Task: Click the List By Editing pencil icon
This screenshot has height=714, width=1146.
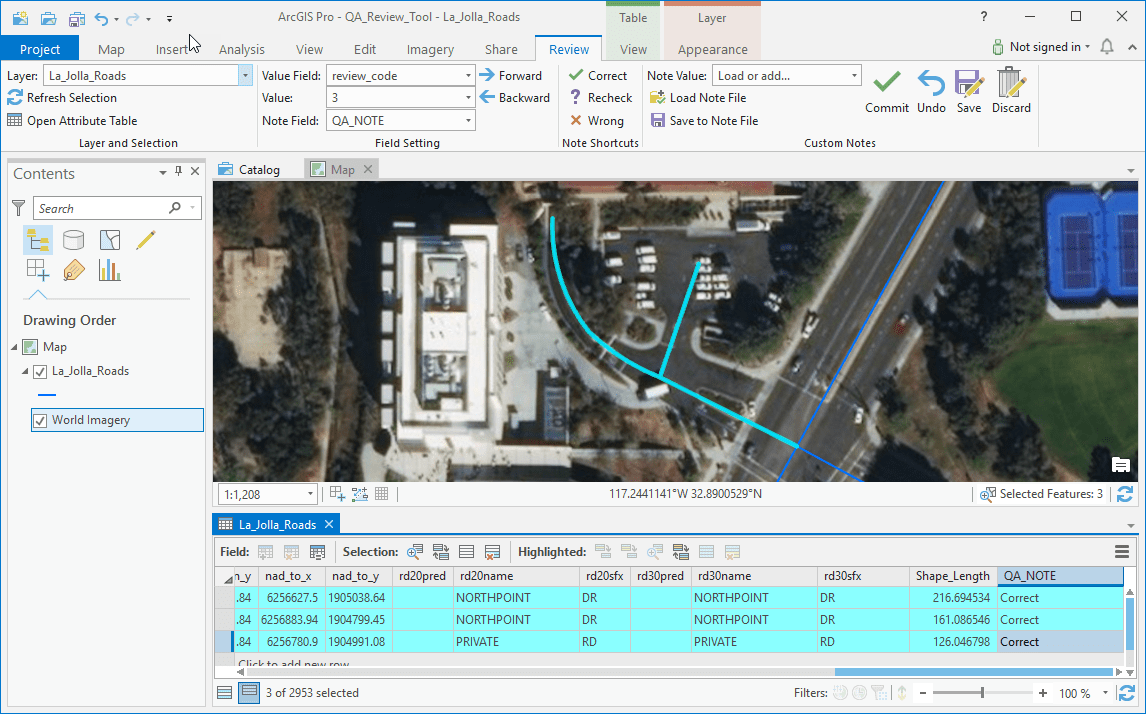Action: coord(146,239)
